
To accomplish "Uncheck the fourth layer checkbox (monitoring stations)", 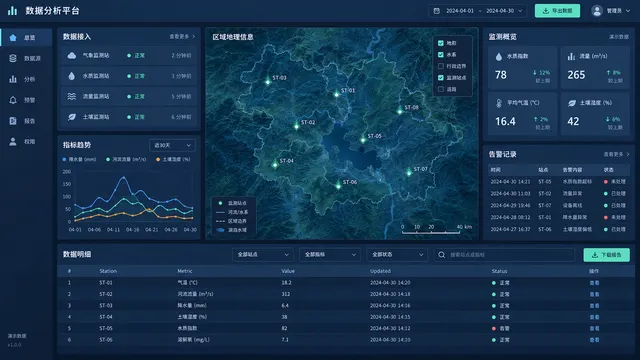I will click(441, 78).
